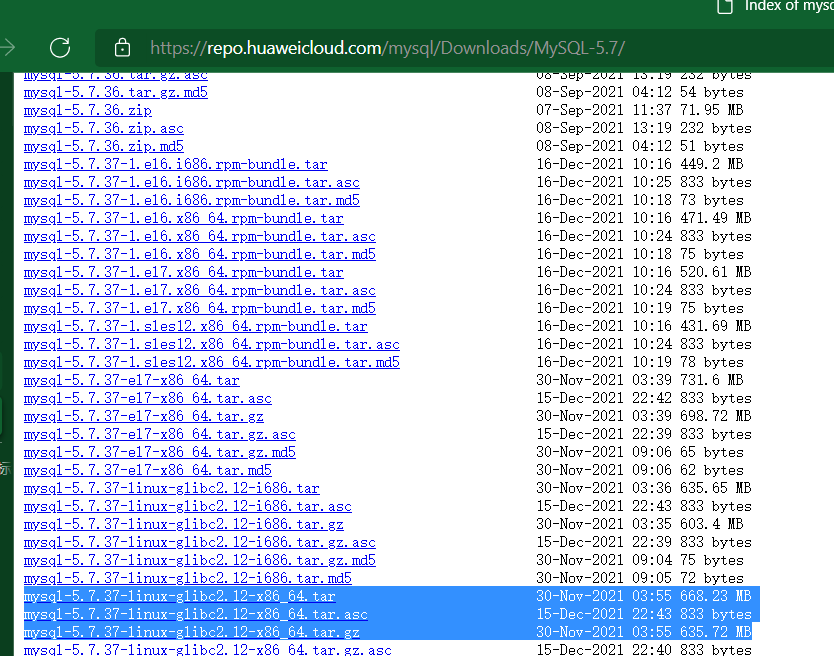
Task: Click the page icon on the browser tab
Action: coord(725,6)
